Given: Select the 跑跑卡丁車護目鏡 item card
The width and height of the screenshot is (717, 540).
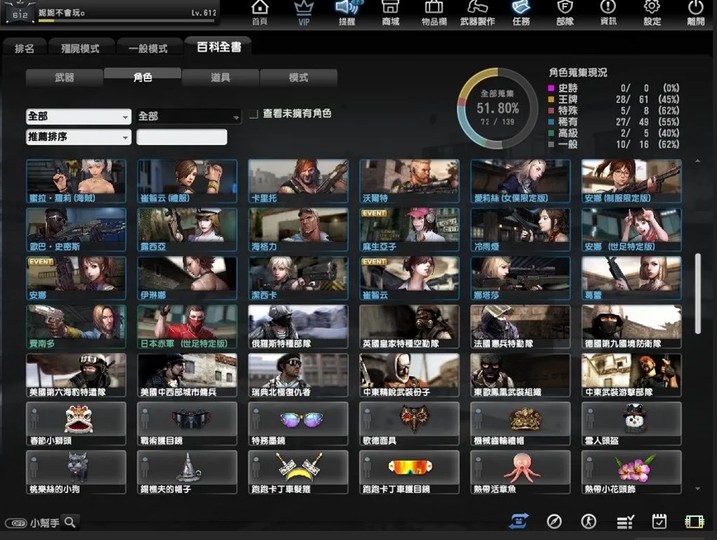Looking at the screenshot, I should pos(409,472).
